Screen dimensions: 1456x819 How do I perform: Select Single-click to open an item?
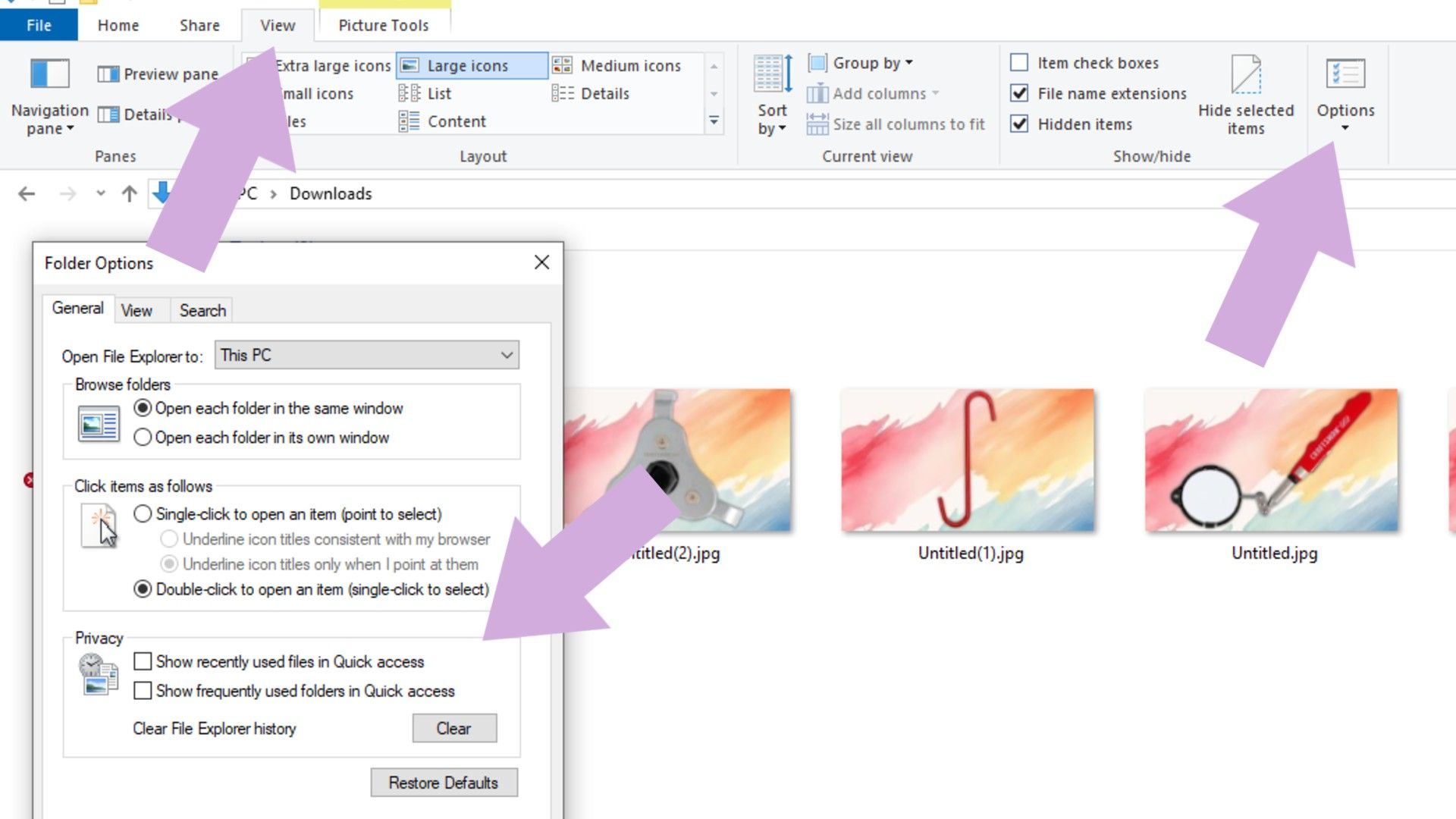coord(143,514)
